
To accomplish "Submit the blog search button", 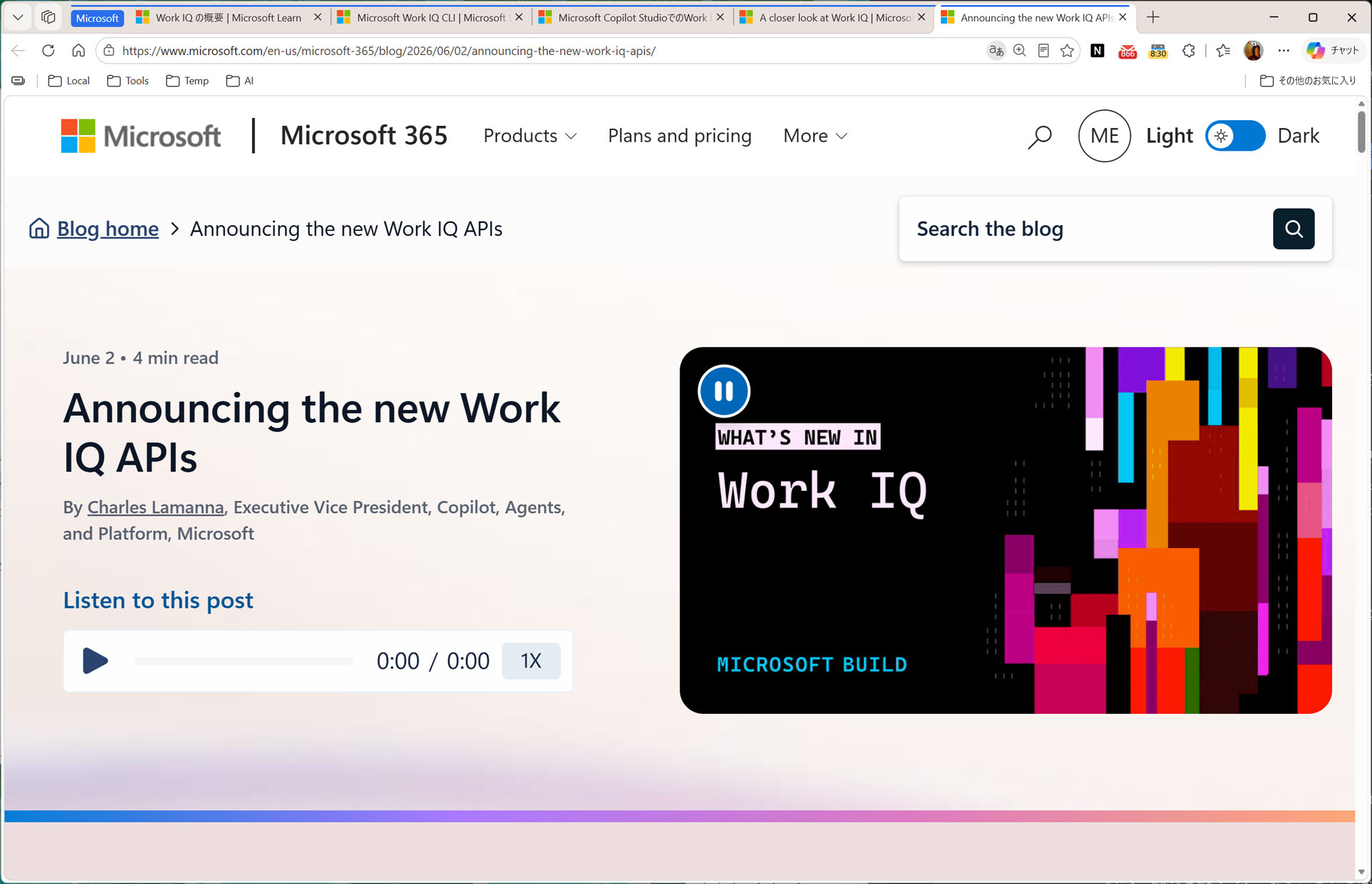I will click(1293, 229).
